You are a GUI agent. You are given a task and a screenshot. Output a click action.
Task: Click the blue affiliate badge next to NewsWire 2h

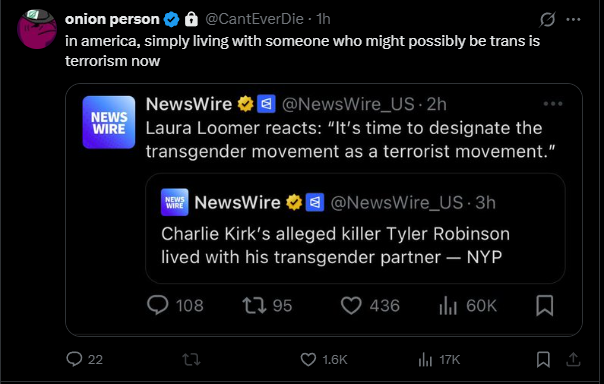pos(266,104)
